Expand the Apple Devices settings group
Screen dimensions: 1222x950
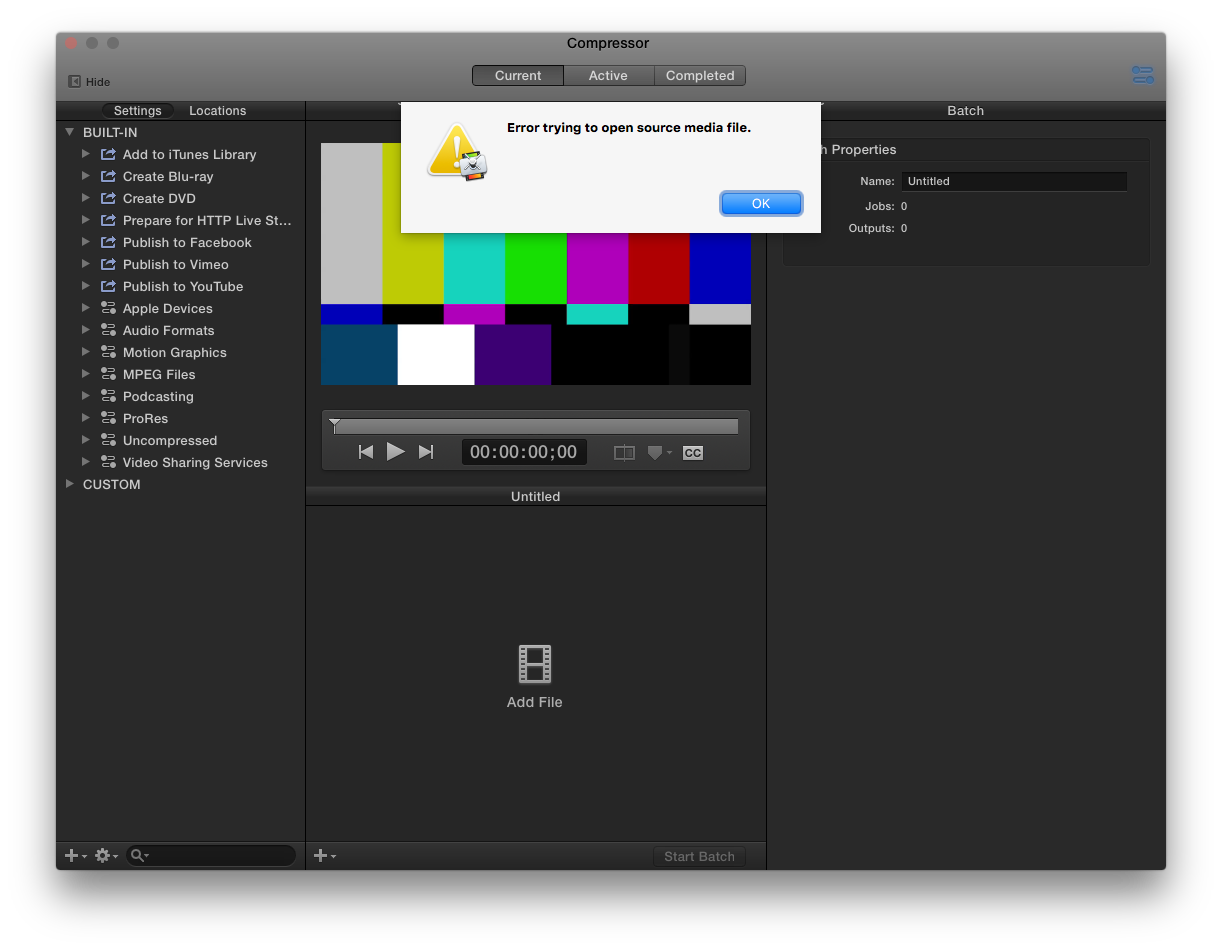(86, 308)
